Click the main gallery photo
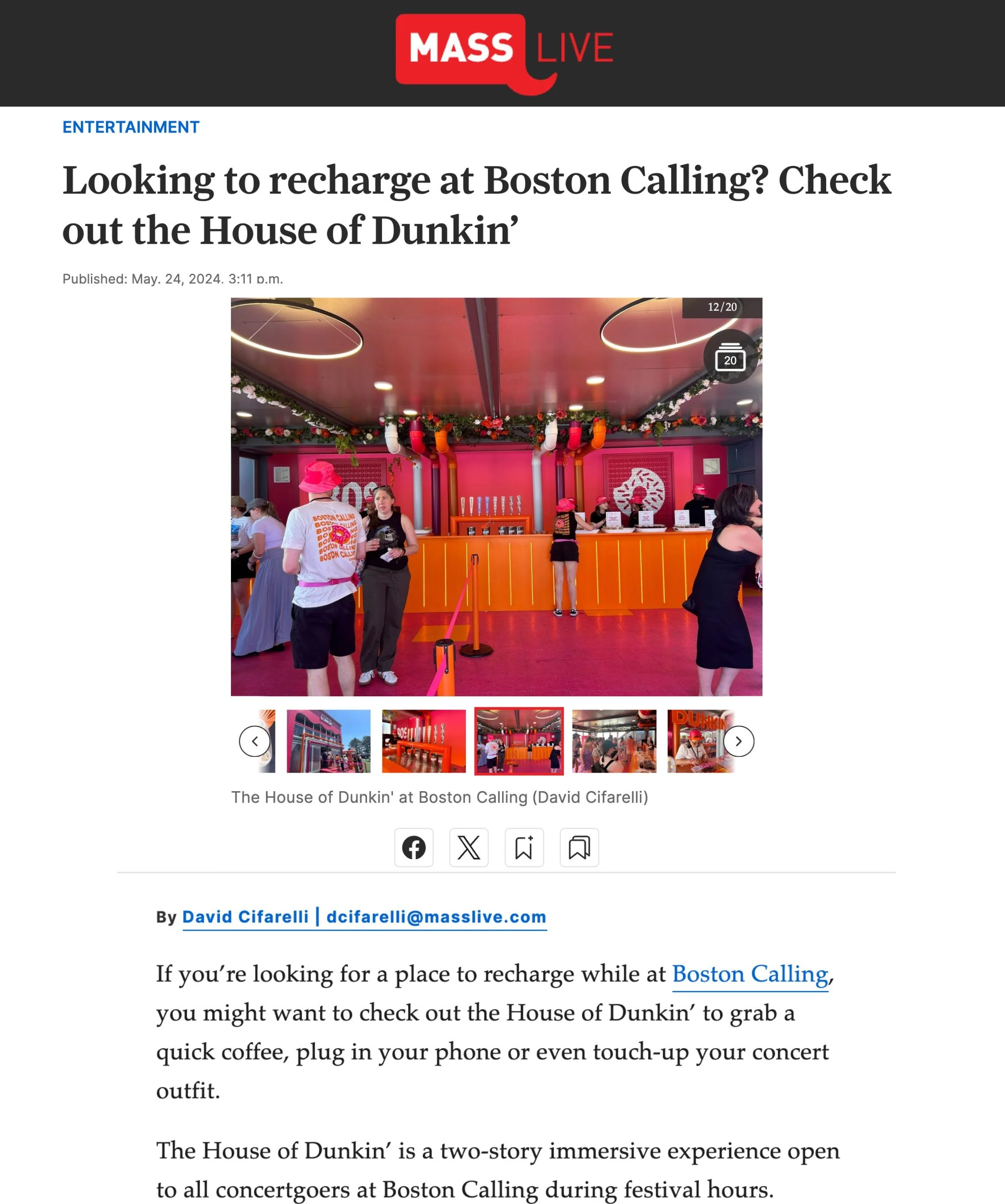1005x1204 pixels. 496,497
